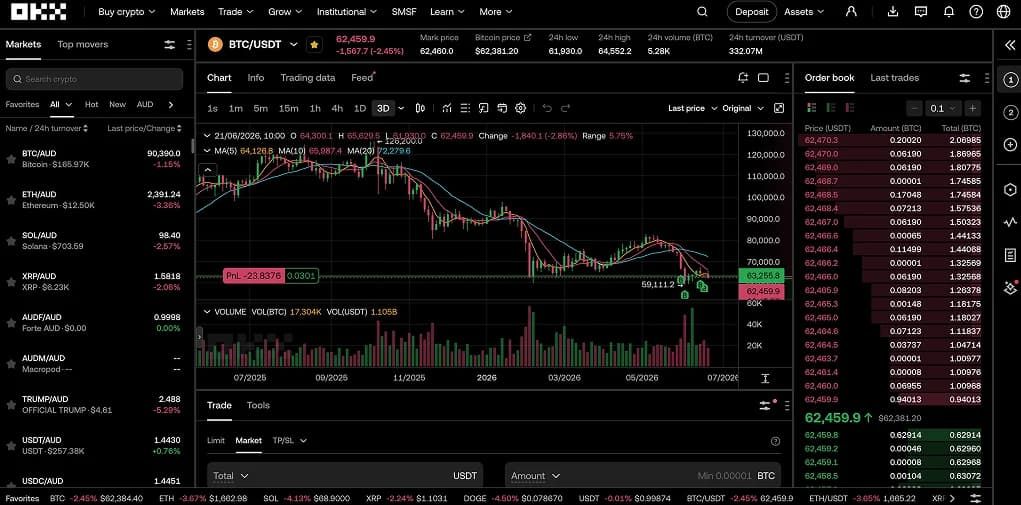Select the 15m timeframe
This screenshot has width=1021, height=505.
tap(288, 108)
